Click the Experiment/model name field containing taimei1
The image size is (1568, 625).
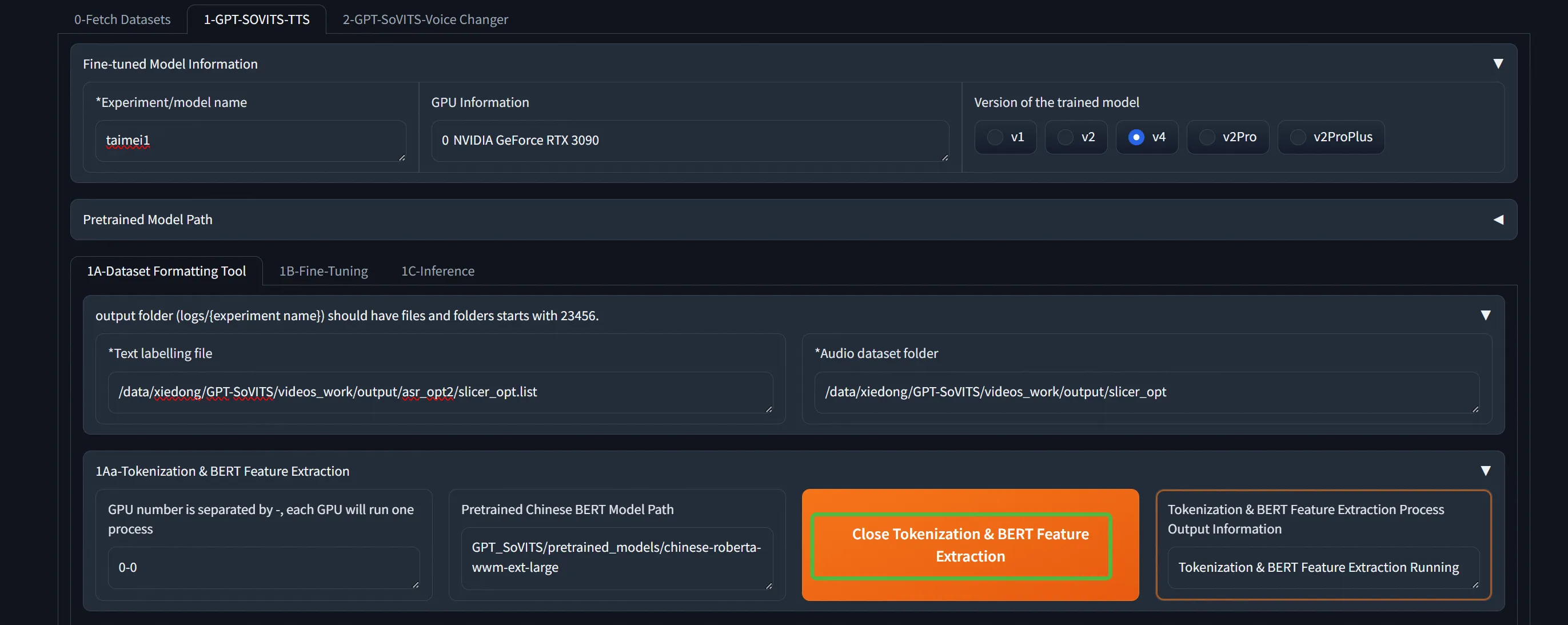(x=250, y=141)
